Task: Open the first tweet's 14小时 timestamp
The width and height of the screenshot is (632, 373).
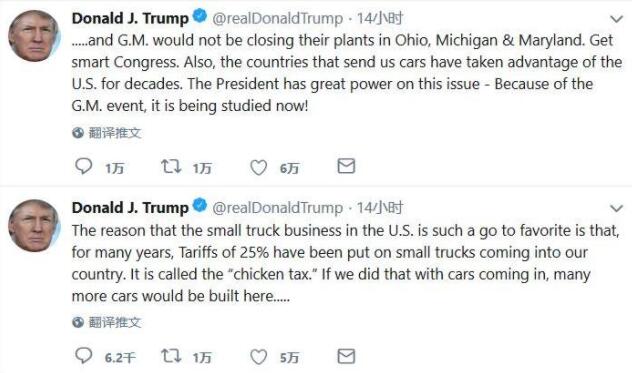Action: click(x=380, y=18)
